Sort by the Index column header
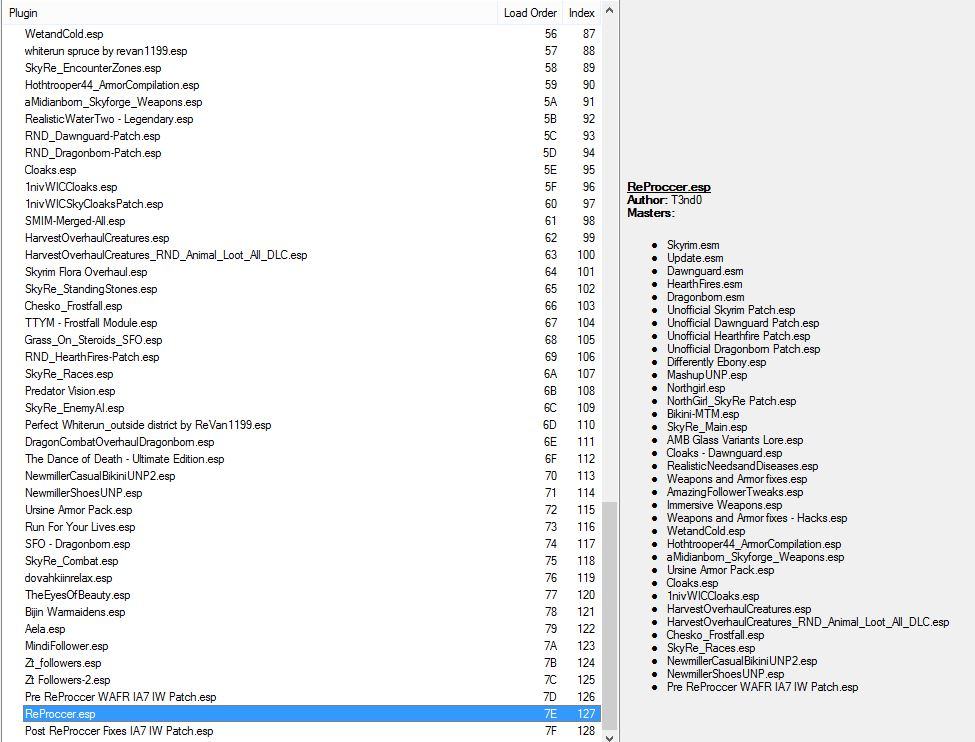The height and width of the screenshot is (742, 975). tap(581, 12)
